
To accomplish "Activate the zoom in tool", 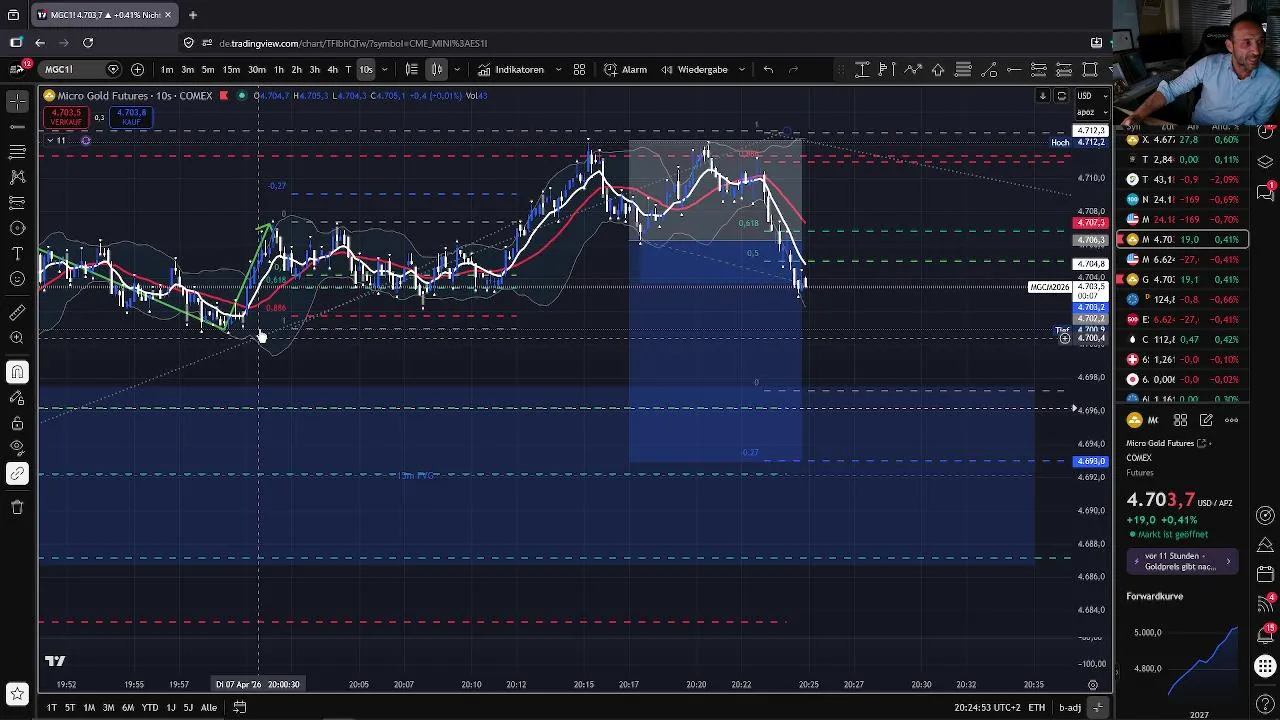I will coord(17,338).
